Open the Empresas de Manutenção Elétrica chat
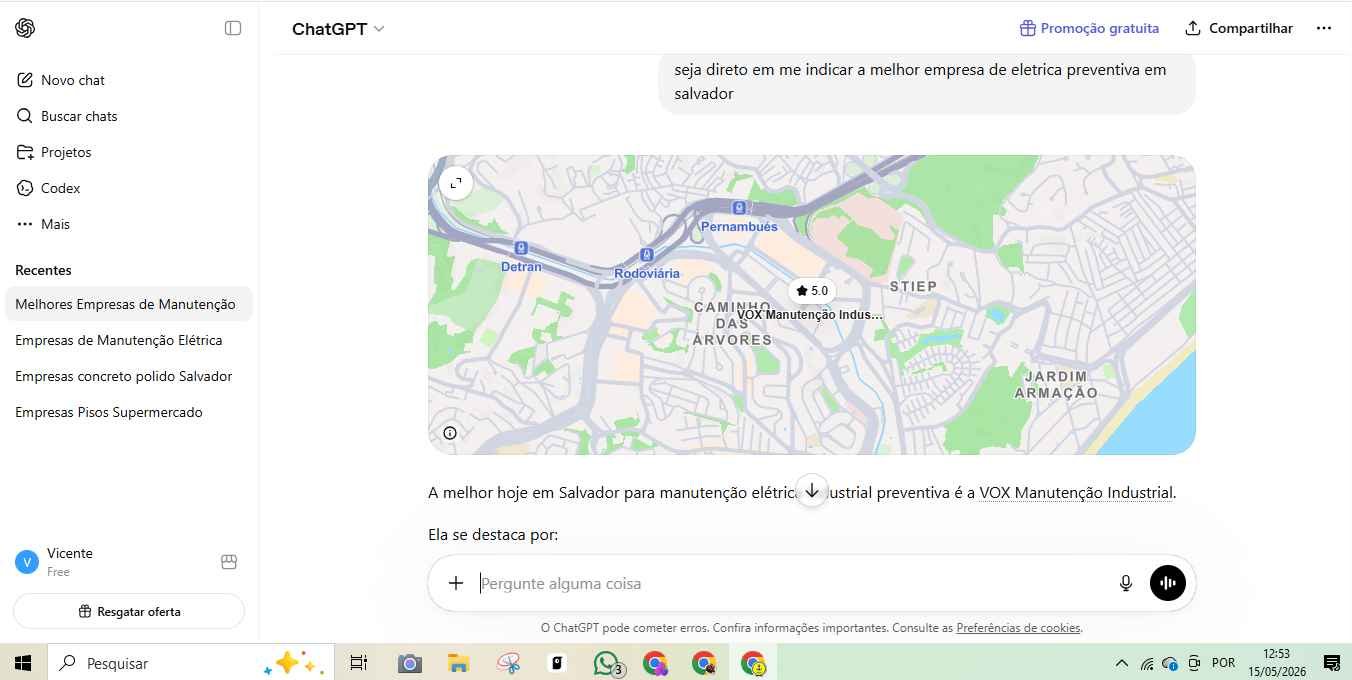This screenshot has height=680, width=1352. [129, 340]
